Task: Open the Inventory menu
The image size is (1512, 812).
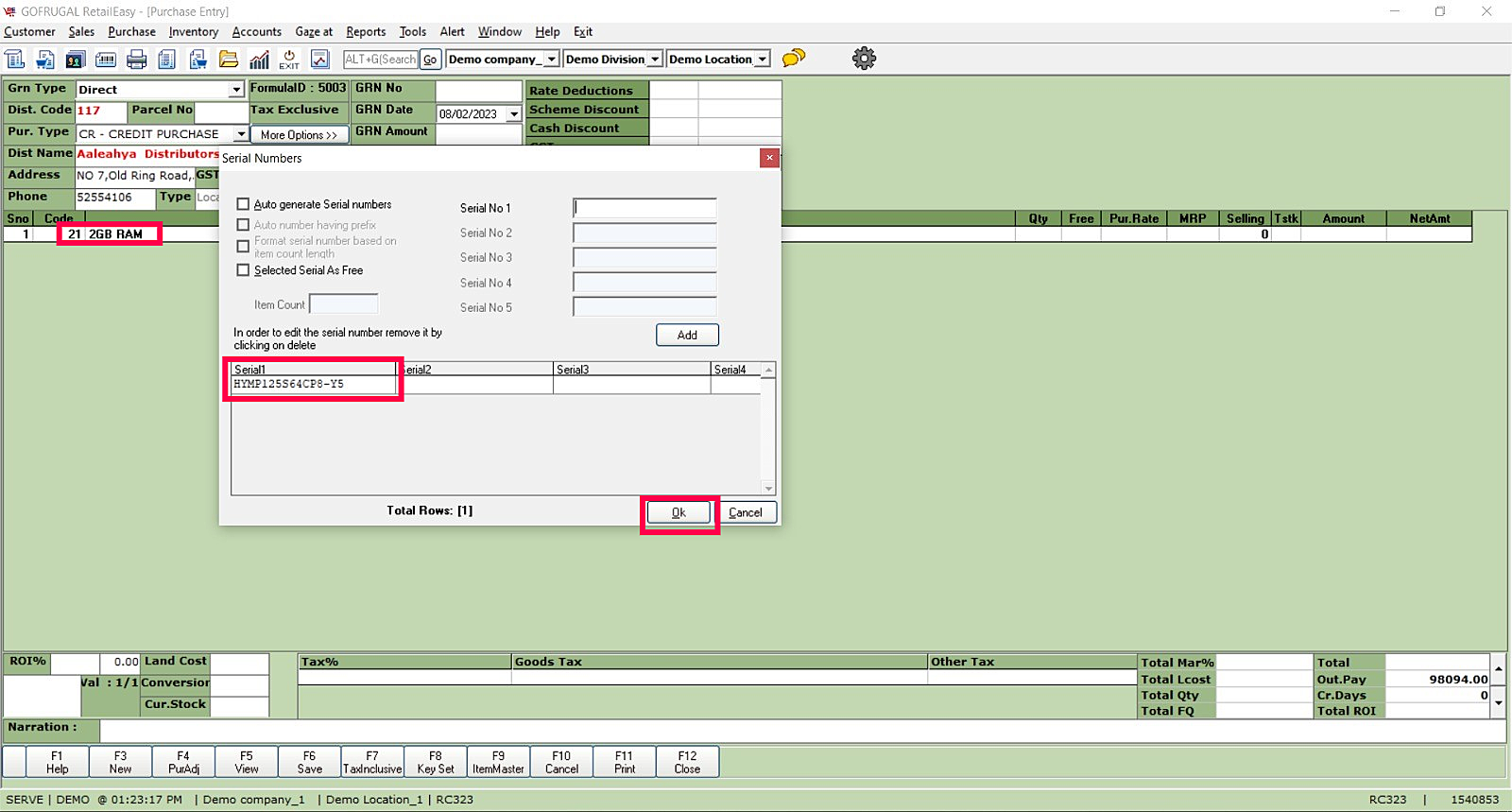Action: tap(194, 32)
